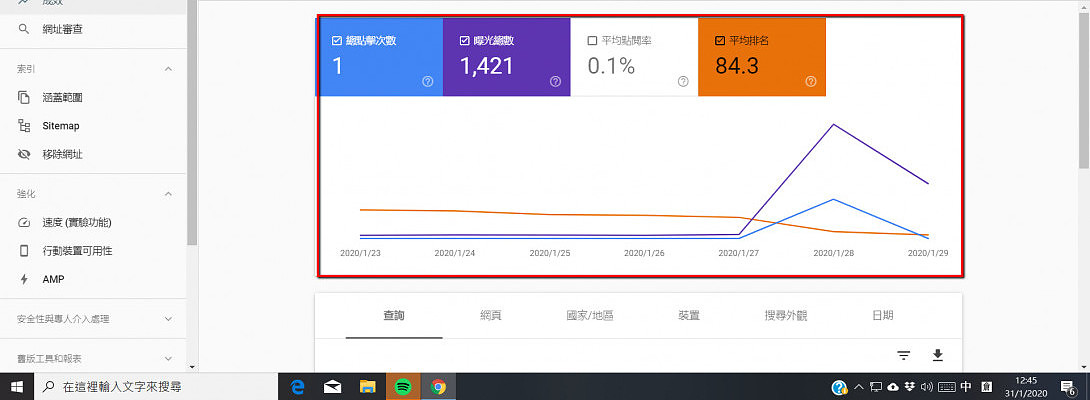Image resolution: width=1090 pixels, height=400 pixels.
Task: Click help icon on 平均點閱率 card
Action: (x=683, y=81)
